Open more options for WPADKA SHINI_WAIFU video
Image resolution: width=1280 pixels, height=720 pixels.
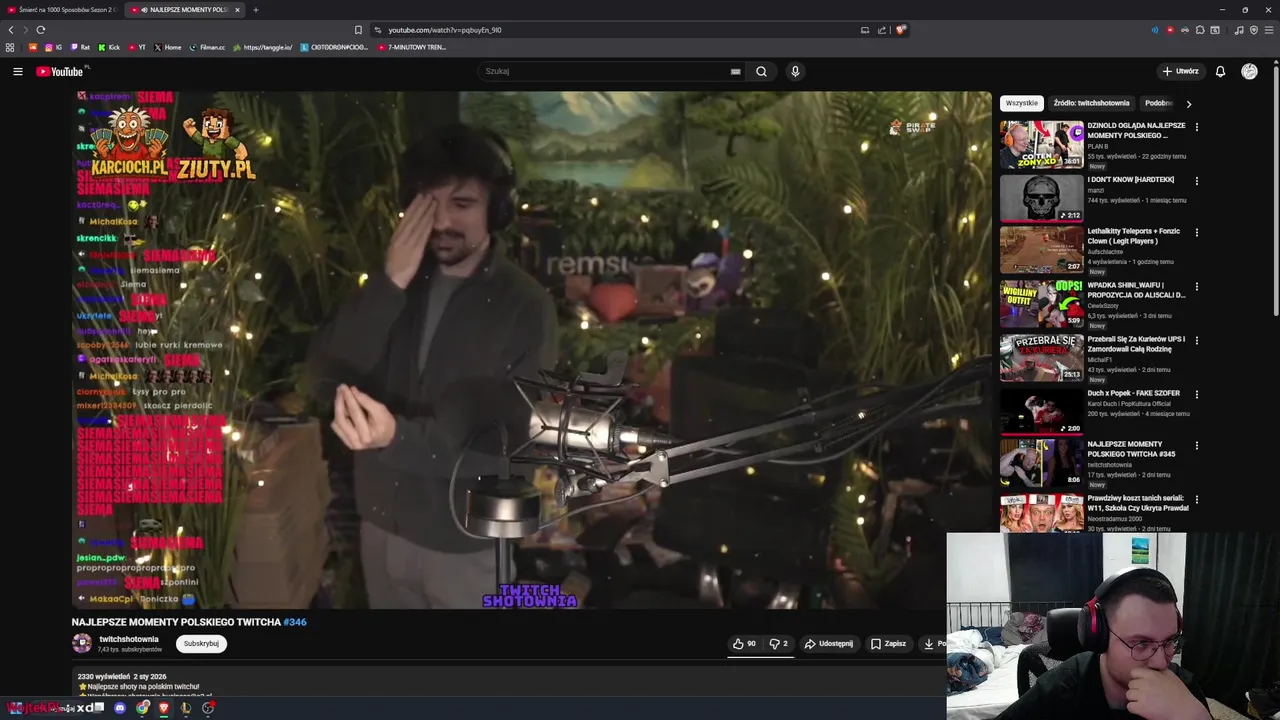click(x=1196, y=287)
